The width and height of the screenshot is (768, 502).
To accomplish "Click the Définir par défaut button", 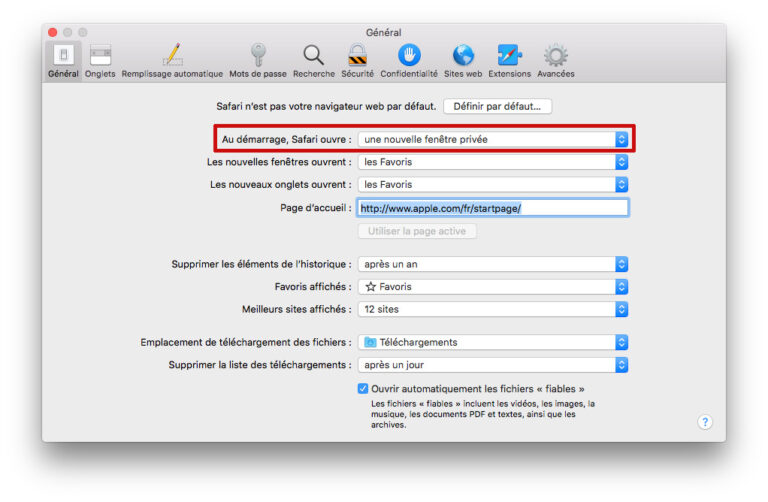I will pos(497,106).
